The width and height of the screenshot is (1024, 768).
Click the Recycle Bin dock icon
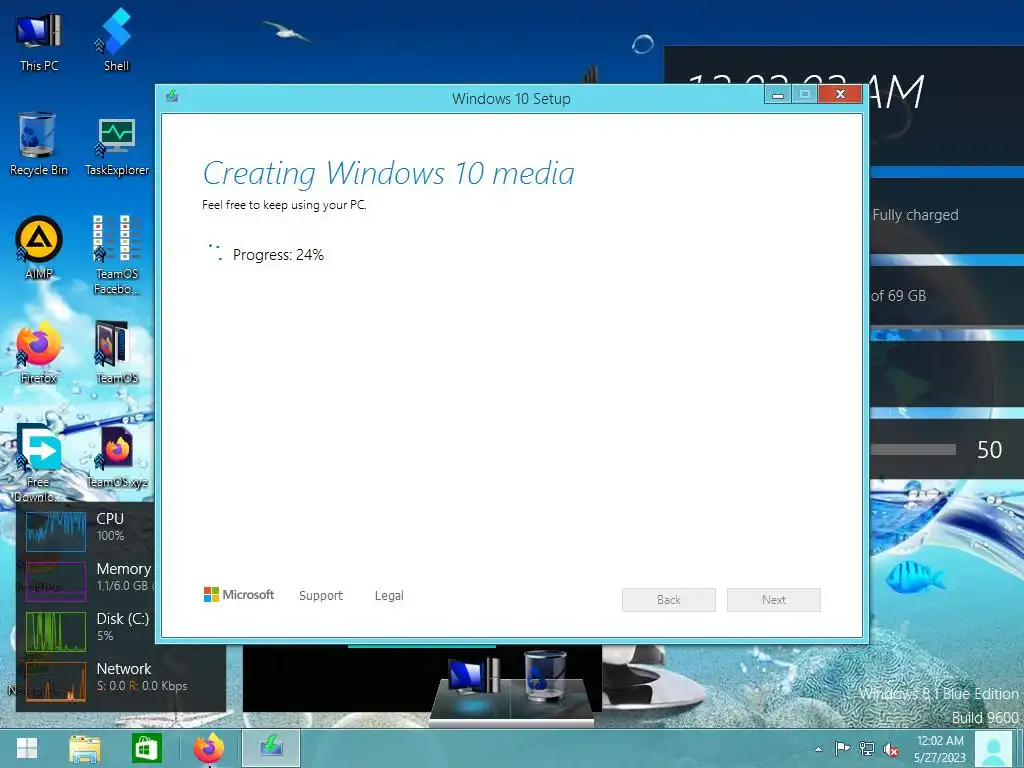[546, 676]
